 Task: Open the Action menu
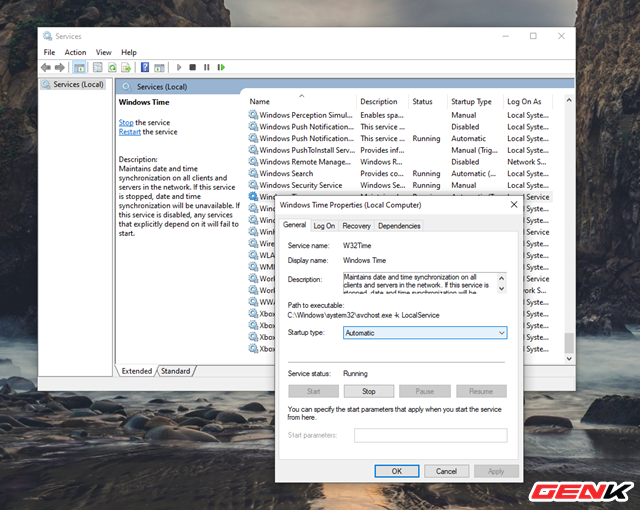[x=76, y=52]
